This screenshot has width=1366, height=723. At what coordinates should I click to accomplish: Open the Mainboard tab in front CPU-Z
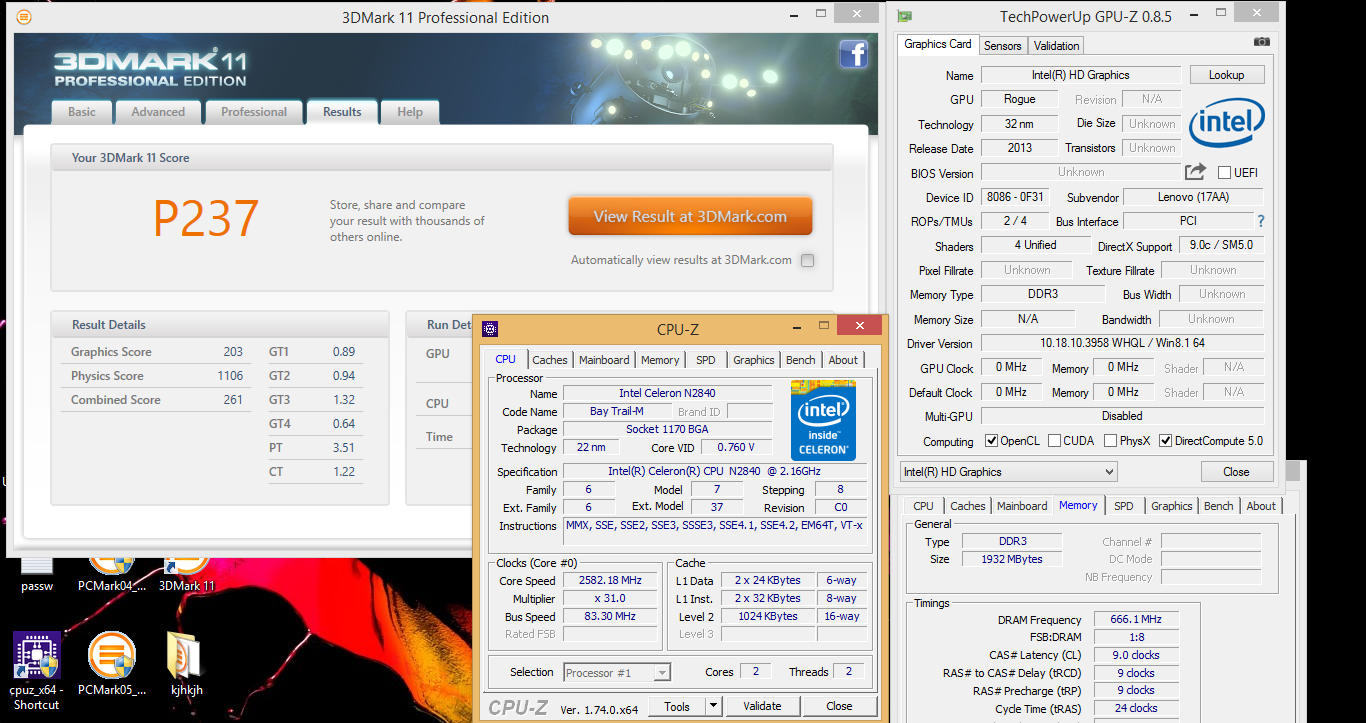(604, 360)
